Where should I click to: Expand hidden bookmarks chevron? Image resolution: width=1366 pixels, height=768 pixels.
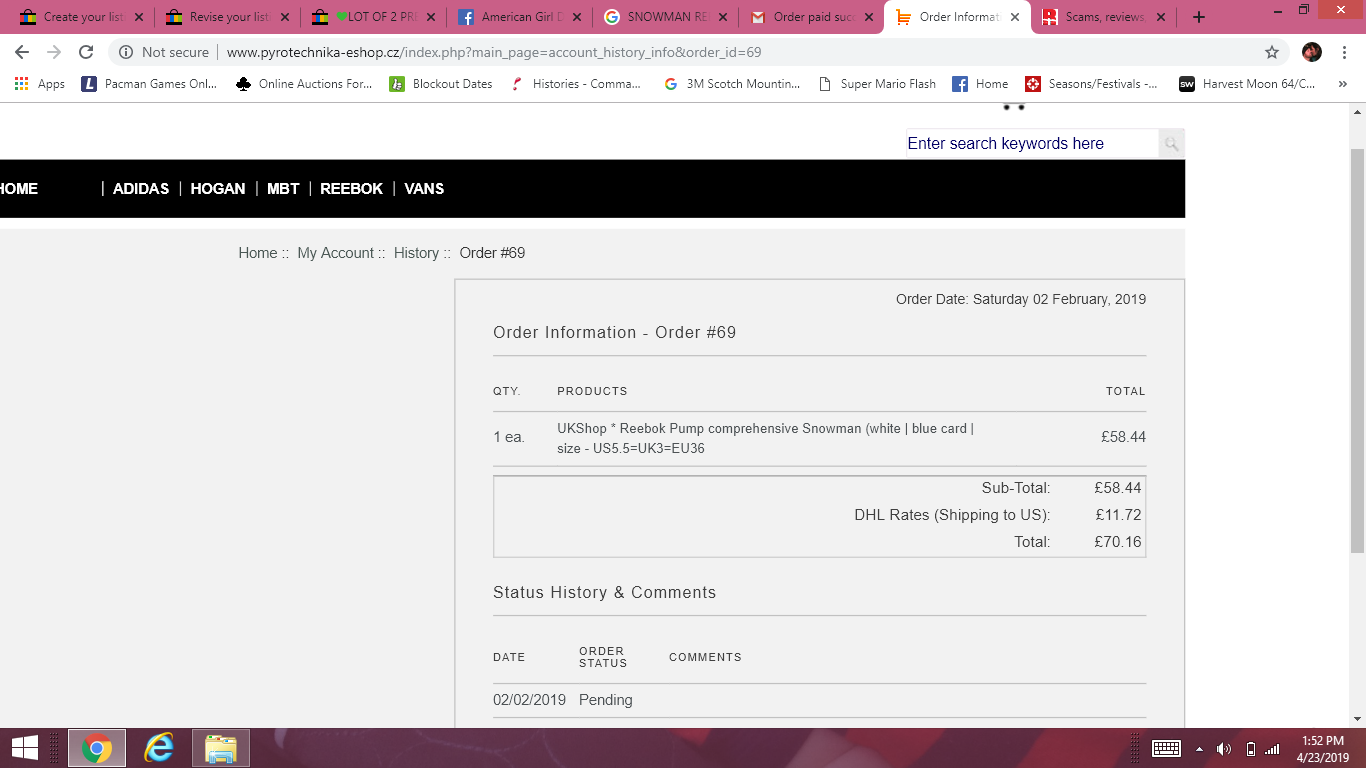tap(1342, 84)
